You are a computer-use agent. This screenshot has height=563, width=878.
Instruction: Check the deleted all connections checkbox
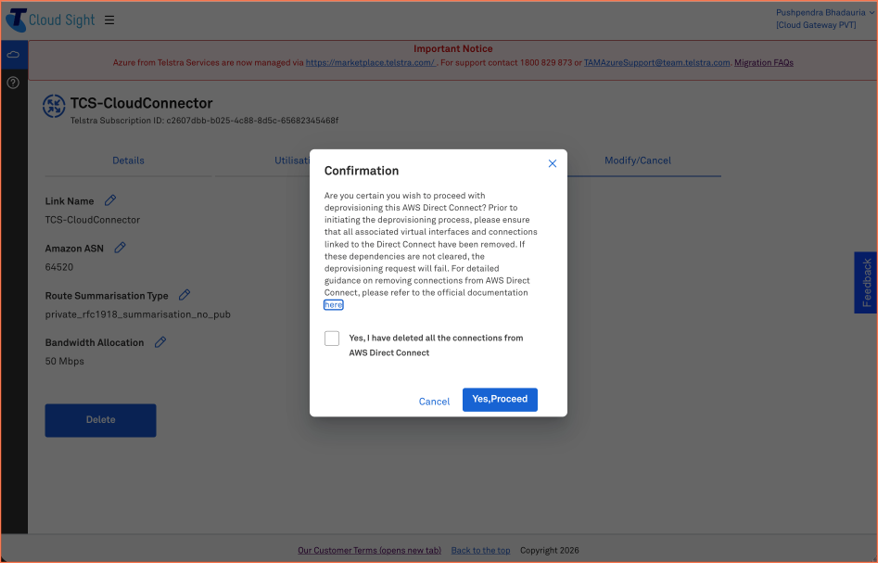click(331, 338)
